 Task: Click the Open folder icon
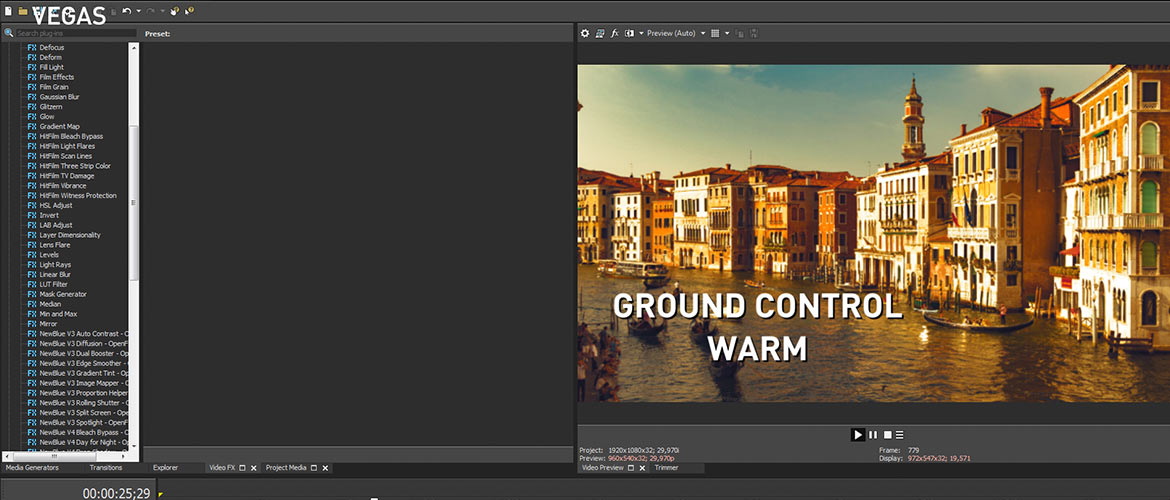click(x=23, y=11)
